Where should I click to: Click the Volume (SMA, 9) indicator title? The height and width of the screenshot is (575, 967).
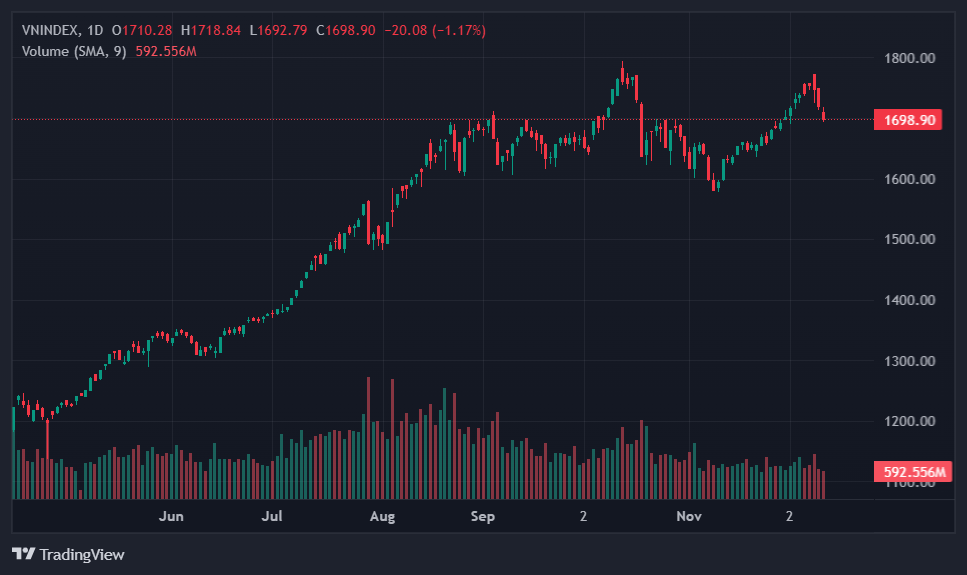tap(74, 50)
